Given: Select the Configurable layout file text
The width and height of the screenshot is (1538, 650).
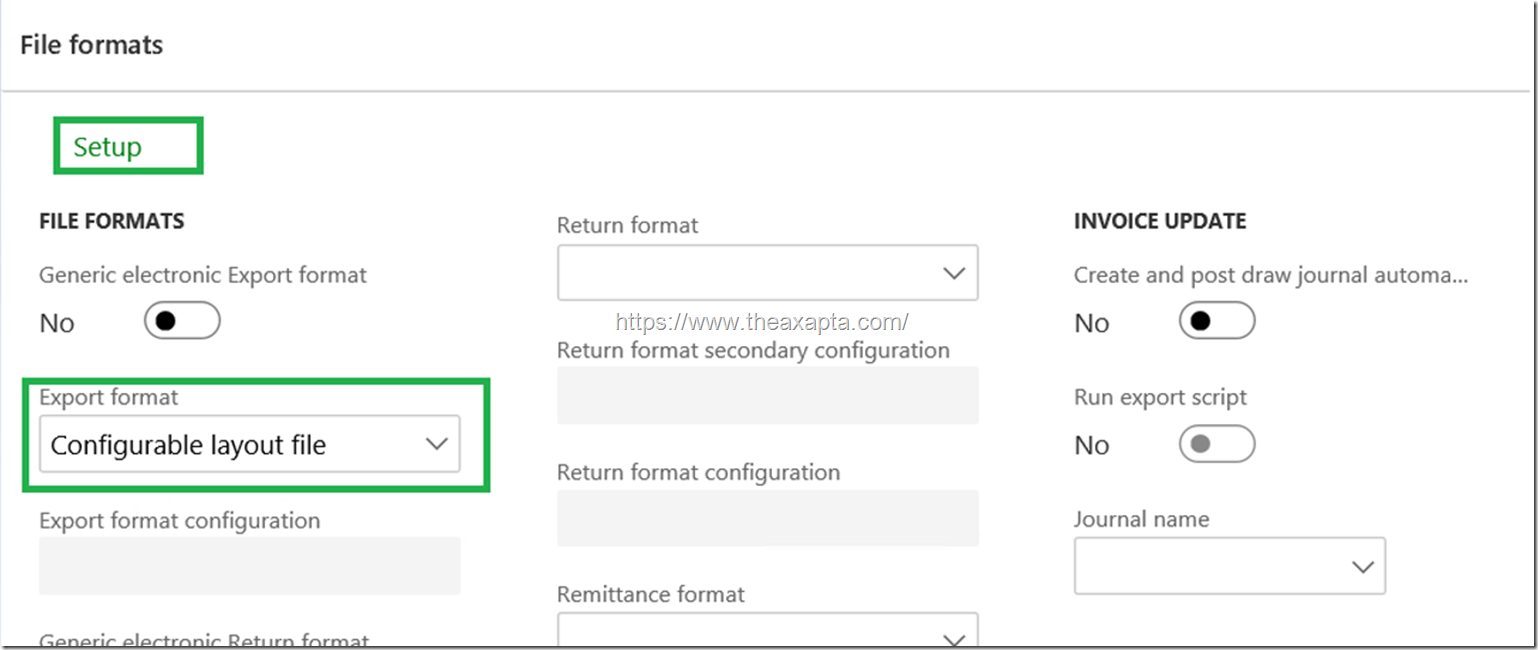Looking at the screenshot, I should point(188,445).
